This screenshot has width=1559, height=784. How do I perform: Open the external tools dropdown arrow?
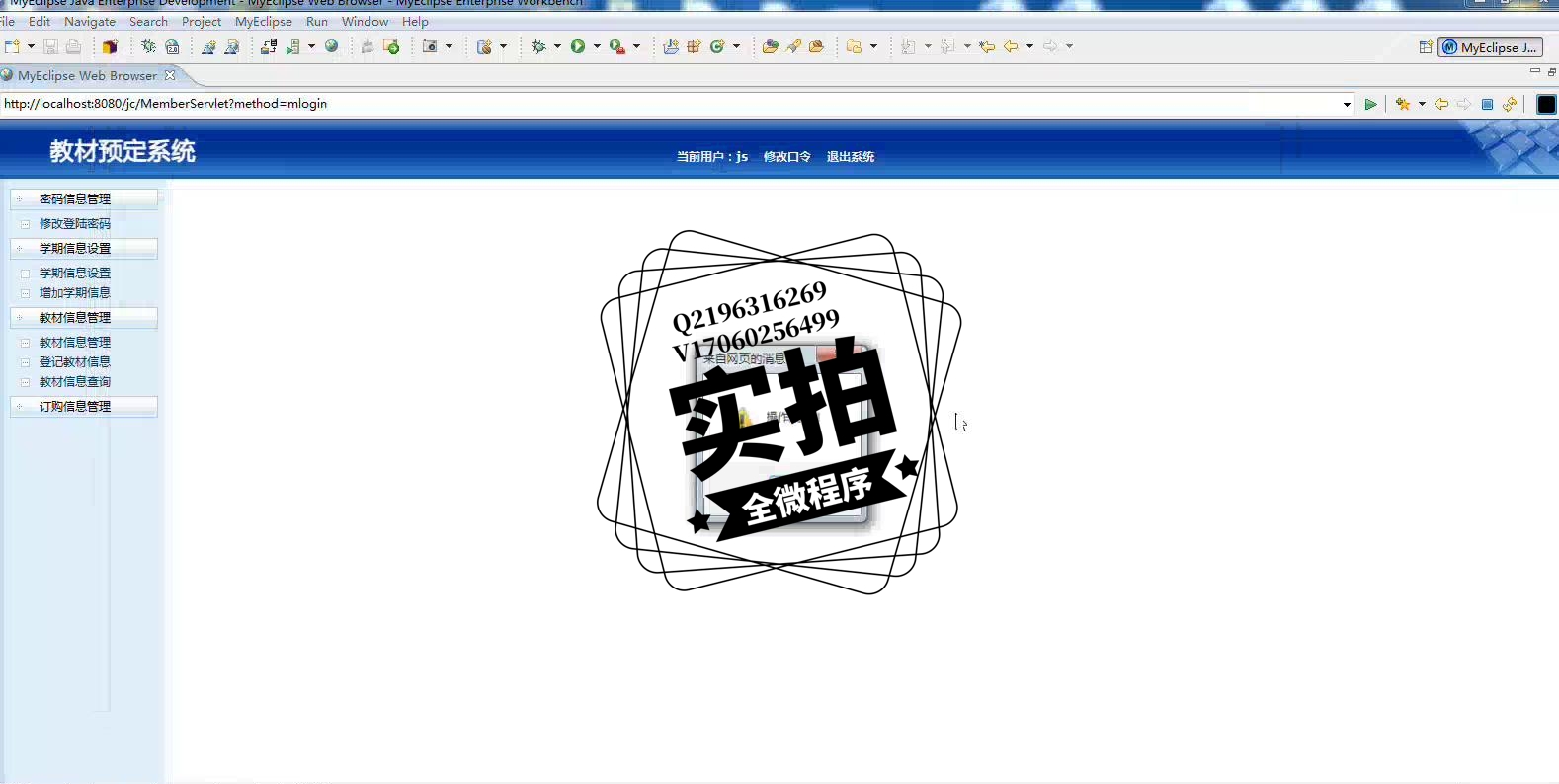[636, 46]
